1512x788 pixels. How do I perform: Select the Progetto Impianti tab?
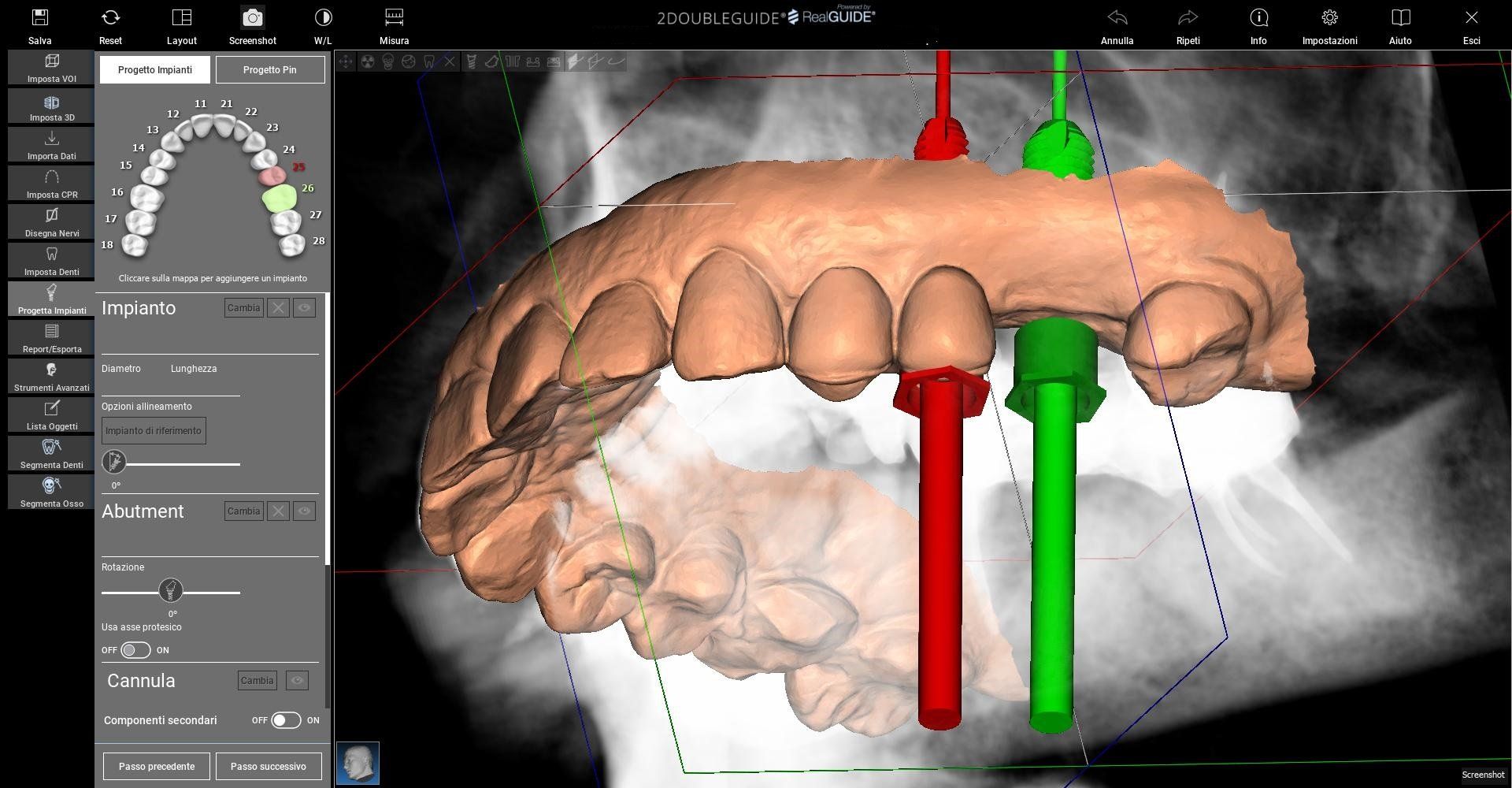pos(155,70)
